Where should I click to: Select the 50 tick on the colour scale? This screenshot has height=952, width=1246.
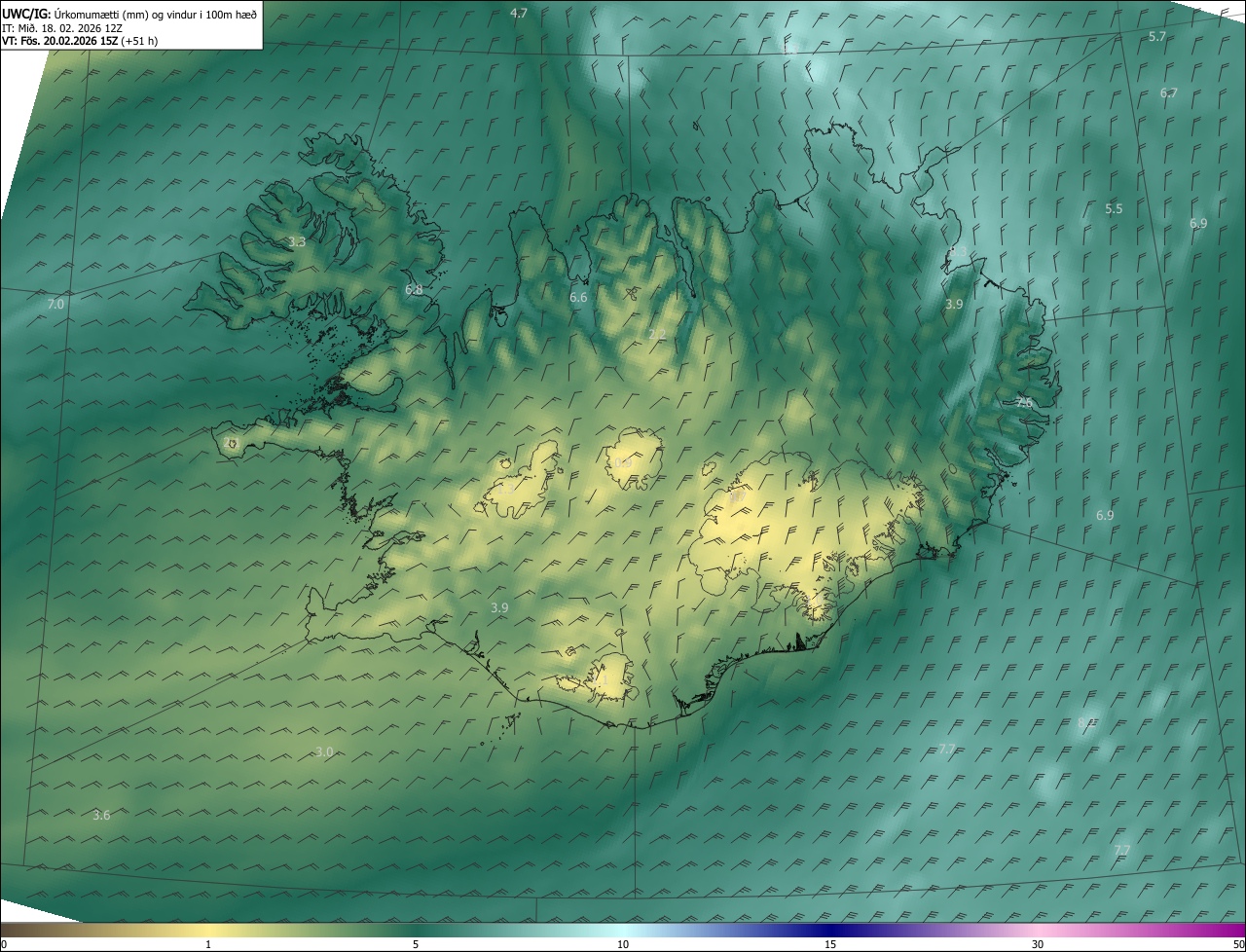coord(1238,944)
